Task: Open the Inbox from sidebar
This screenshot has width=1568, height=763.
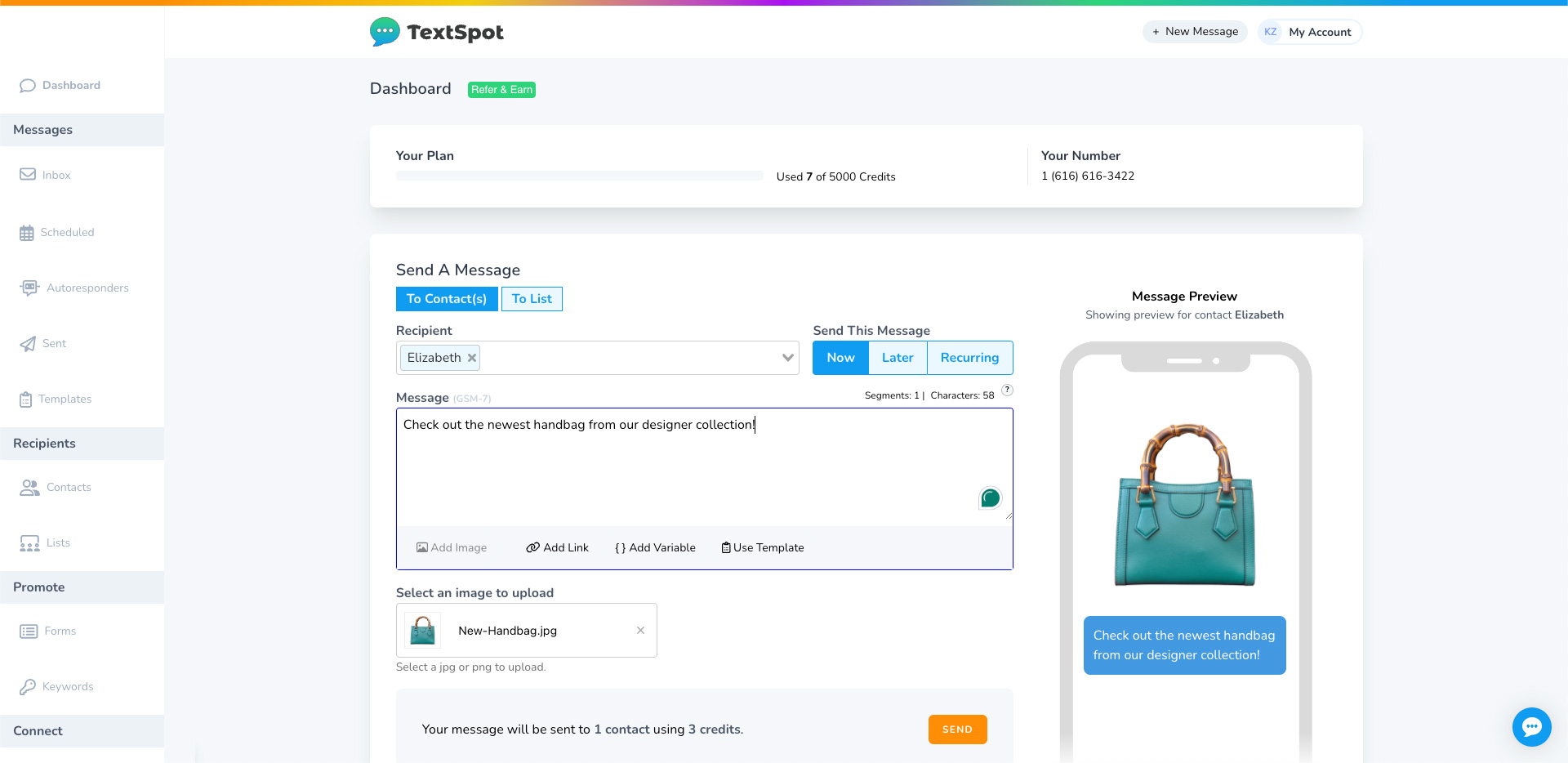Action: coord(56,174)
